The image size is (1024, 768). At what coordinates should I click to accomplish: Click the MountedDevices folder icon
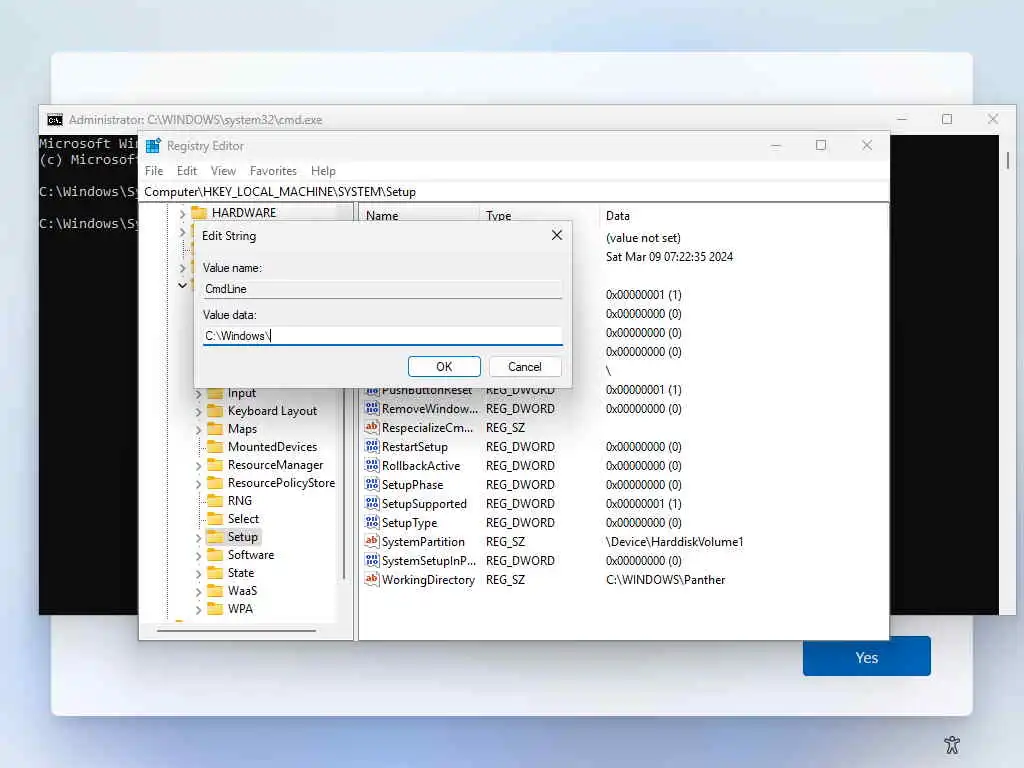pos(215,447)
